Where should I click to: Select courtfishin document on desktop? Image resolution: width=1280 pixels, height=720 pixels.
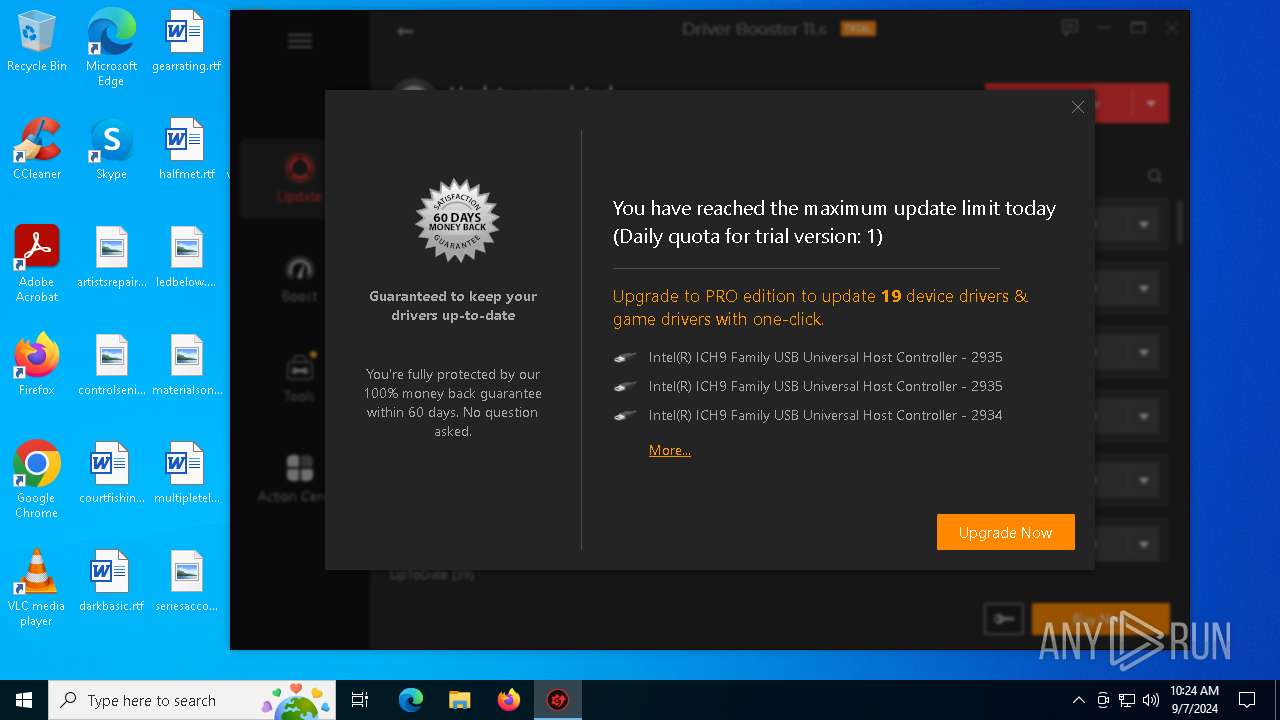[x=111, y=474]
